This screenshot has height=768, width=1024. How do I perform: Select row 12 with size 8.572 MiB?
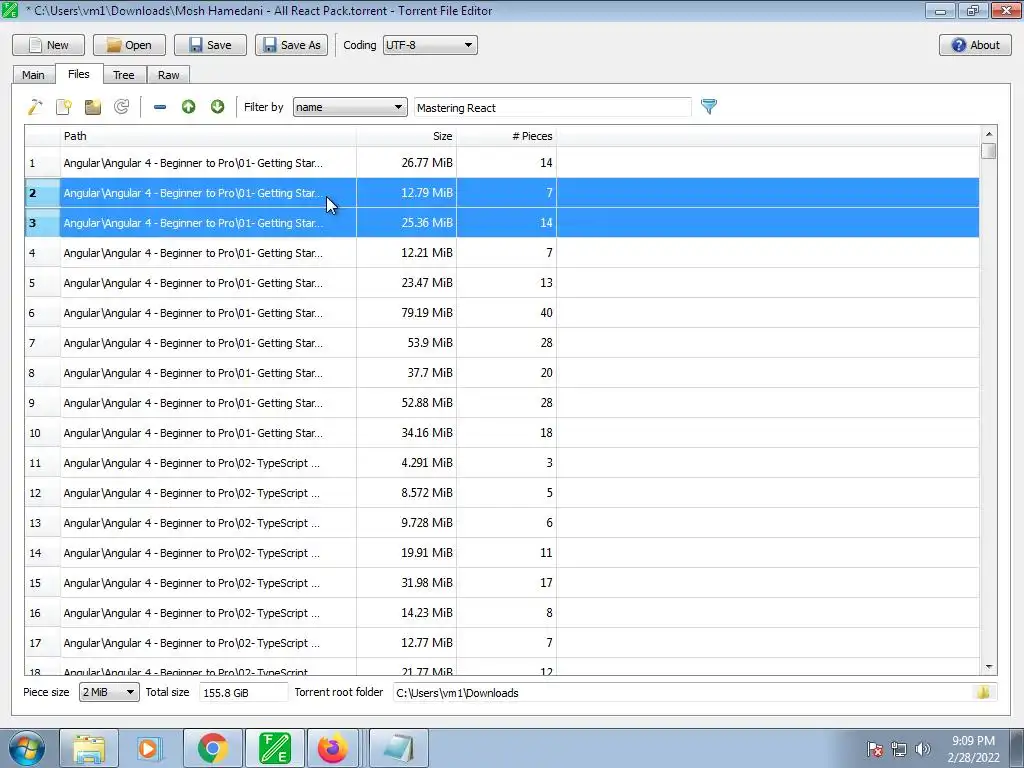tap(502, 493)
